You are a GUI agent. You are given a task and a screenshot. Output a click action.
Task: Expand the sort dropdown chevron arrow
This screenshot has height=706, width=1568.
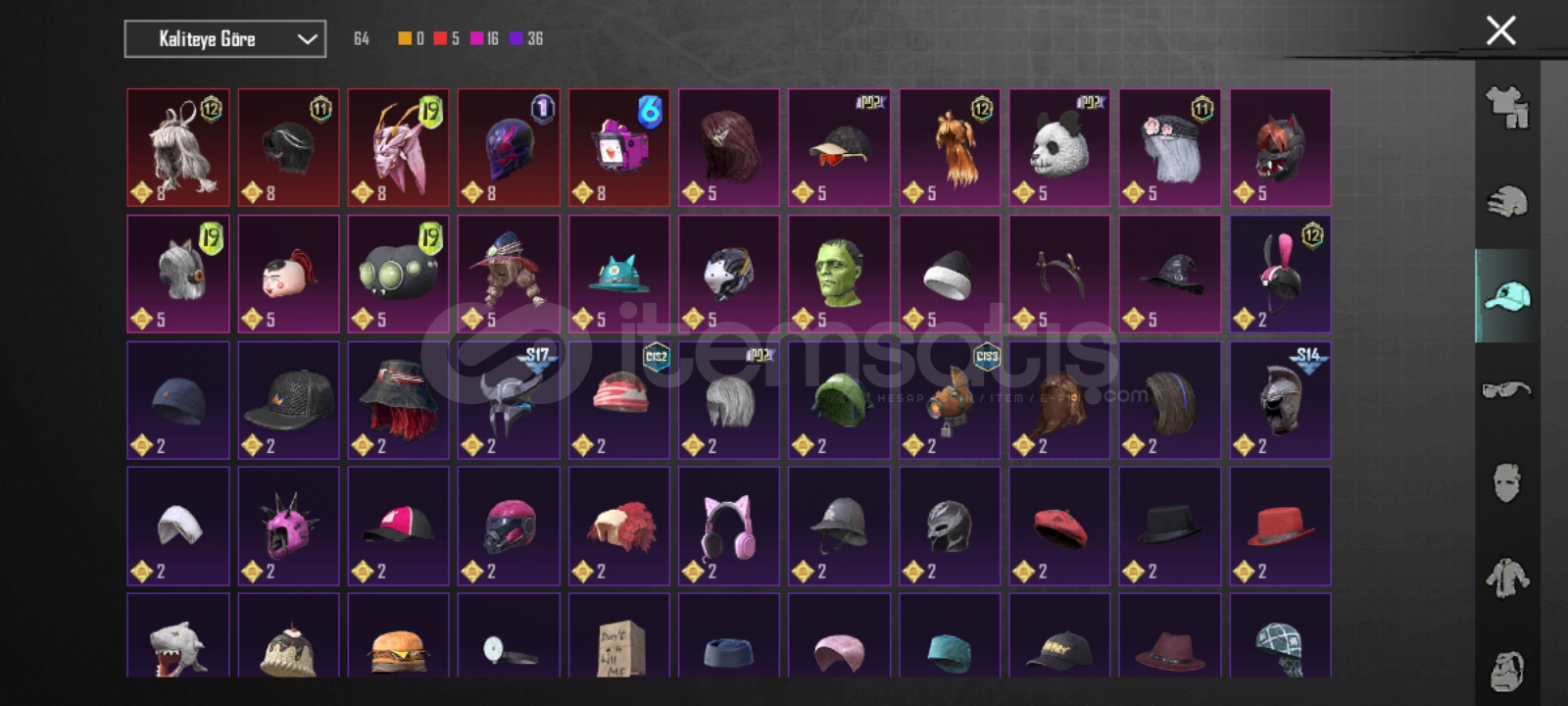tap(307, 39)
